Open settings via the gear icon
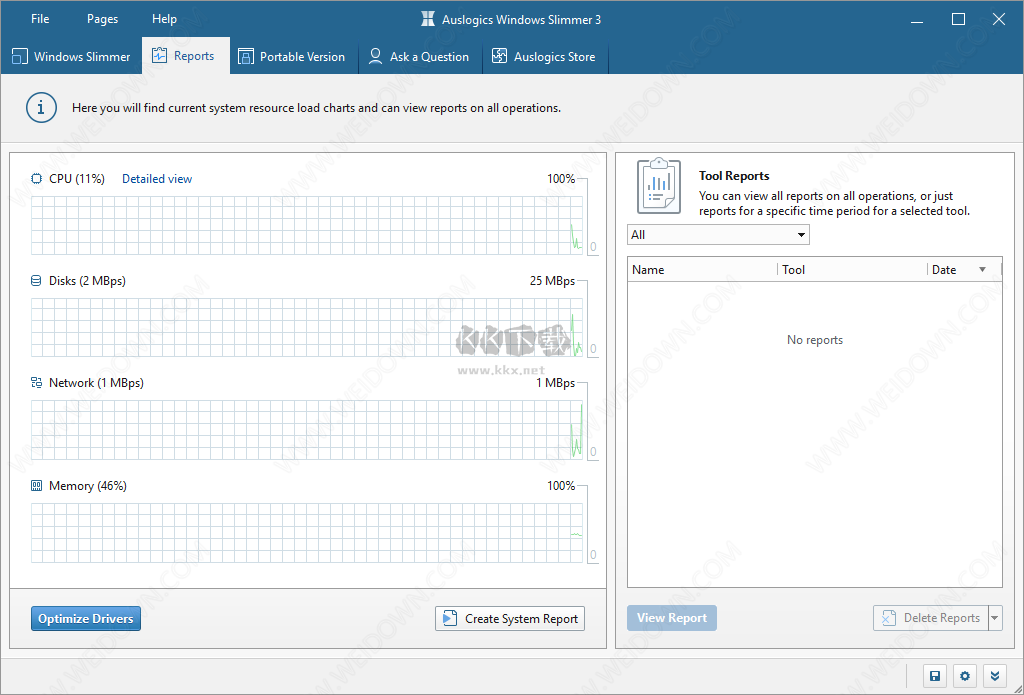Viewport: 1024px width, 695px height. [x=964, y=676]
